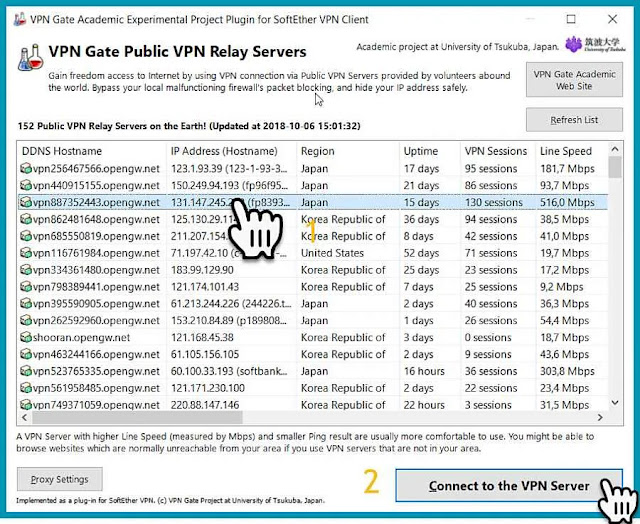
Task: Open Proxy Settings
Action: [x=60, y=479]
